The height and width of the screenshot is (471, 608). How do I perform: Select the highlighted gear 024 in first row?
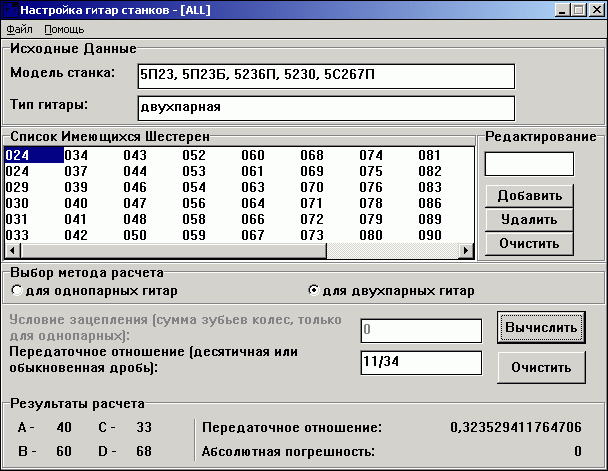(x=34, y=155)
